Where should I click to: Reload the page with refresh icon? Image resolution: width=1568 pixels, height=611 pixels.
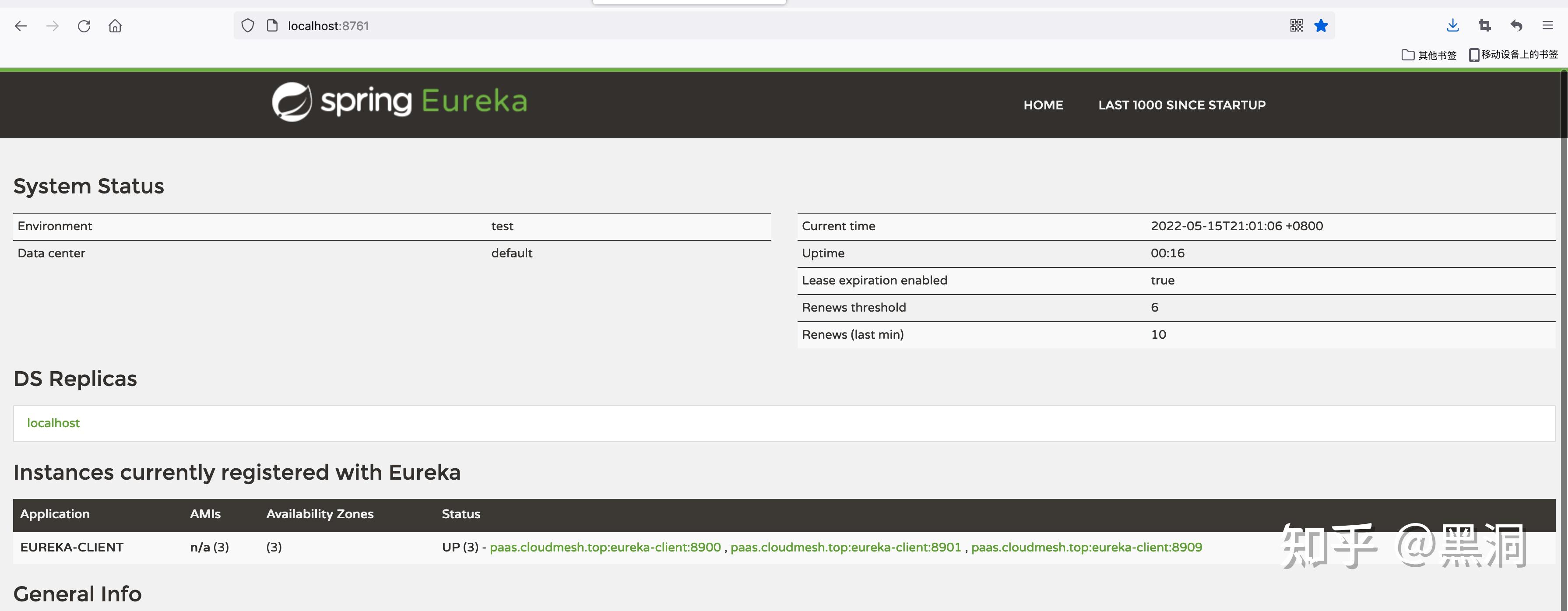[x=84, y=25]
